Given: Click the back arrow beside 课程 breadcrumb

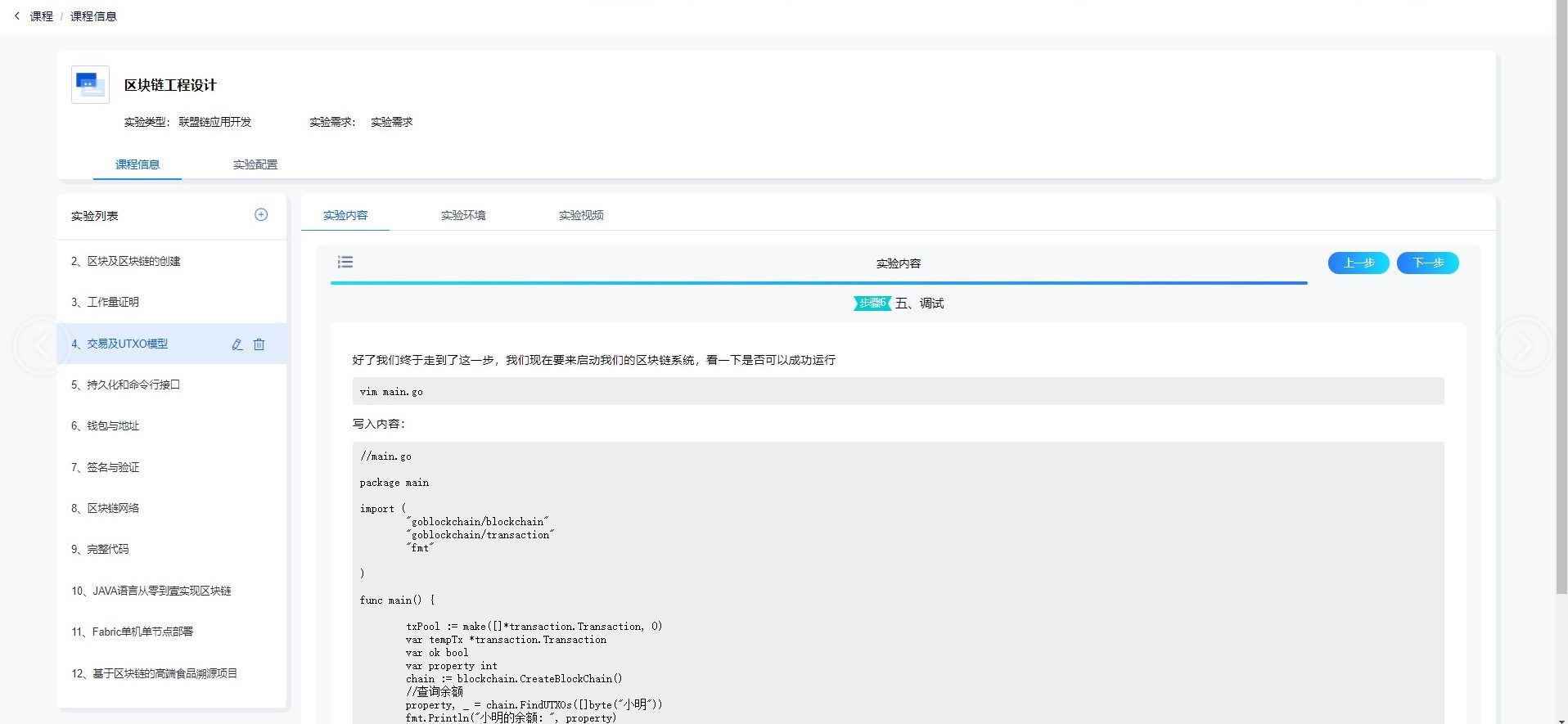Looking at the screenshot, I should 16,16.
